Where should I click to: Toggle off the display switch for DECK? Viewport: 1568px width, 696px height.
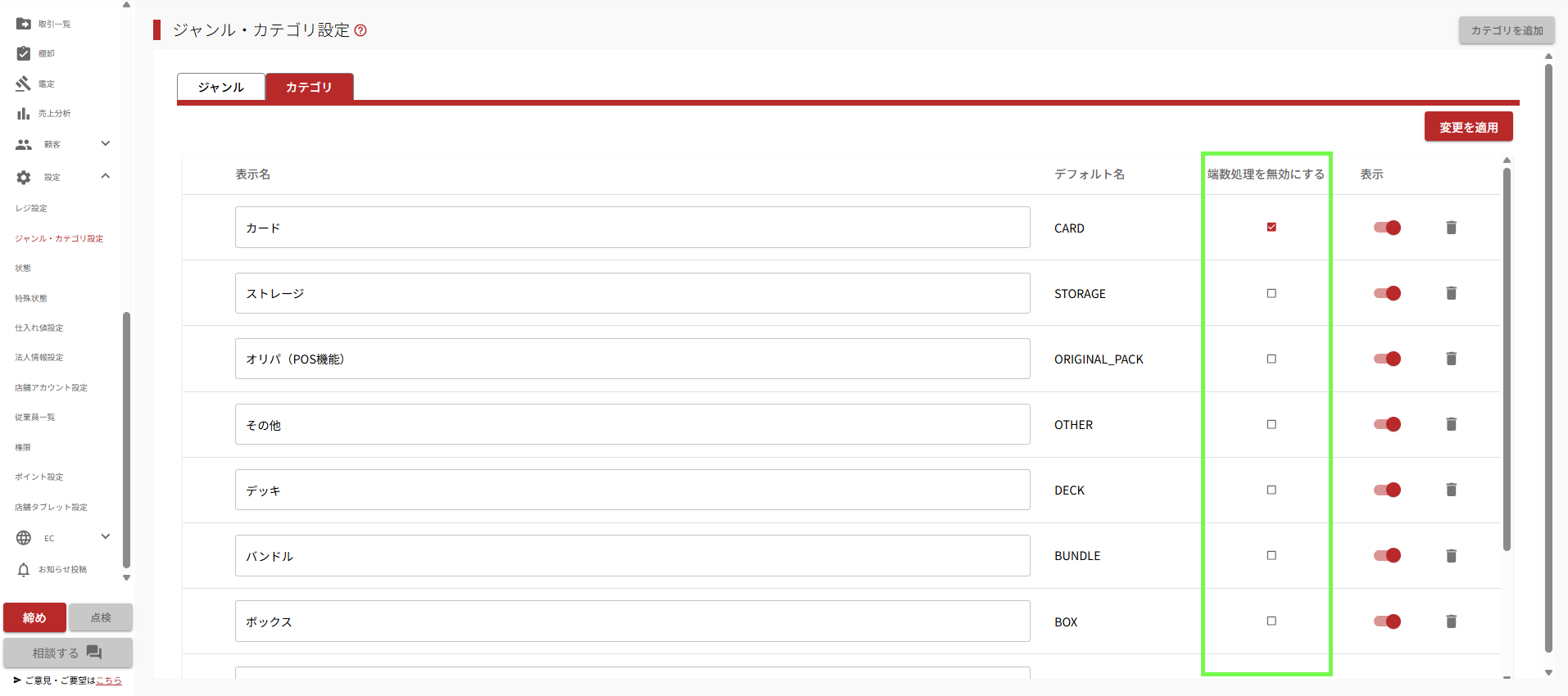[x=1387, y=490]
